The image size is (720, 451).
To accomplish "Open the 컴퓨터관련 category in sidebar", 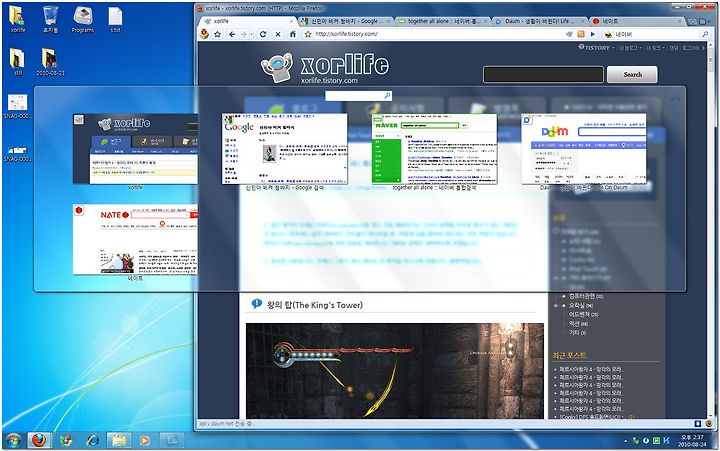I will 585,296.
